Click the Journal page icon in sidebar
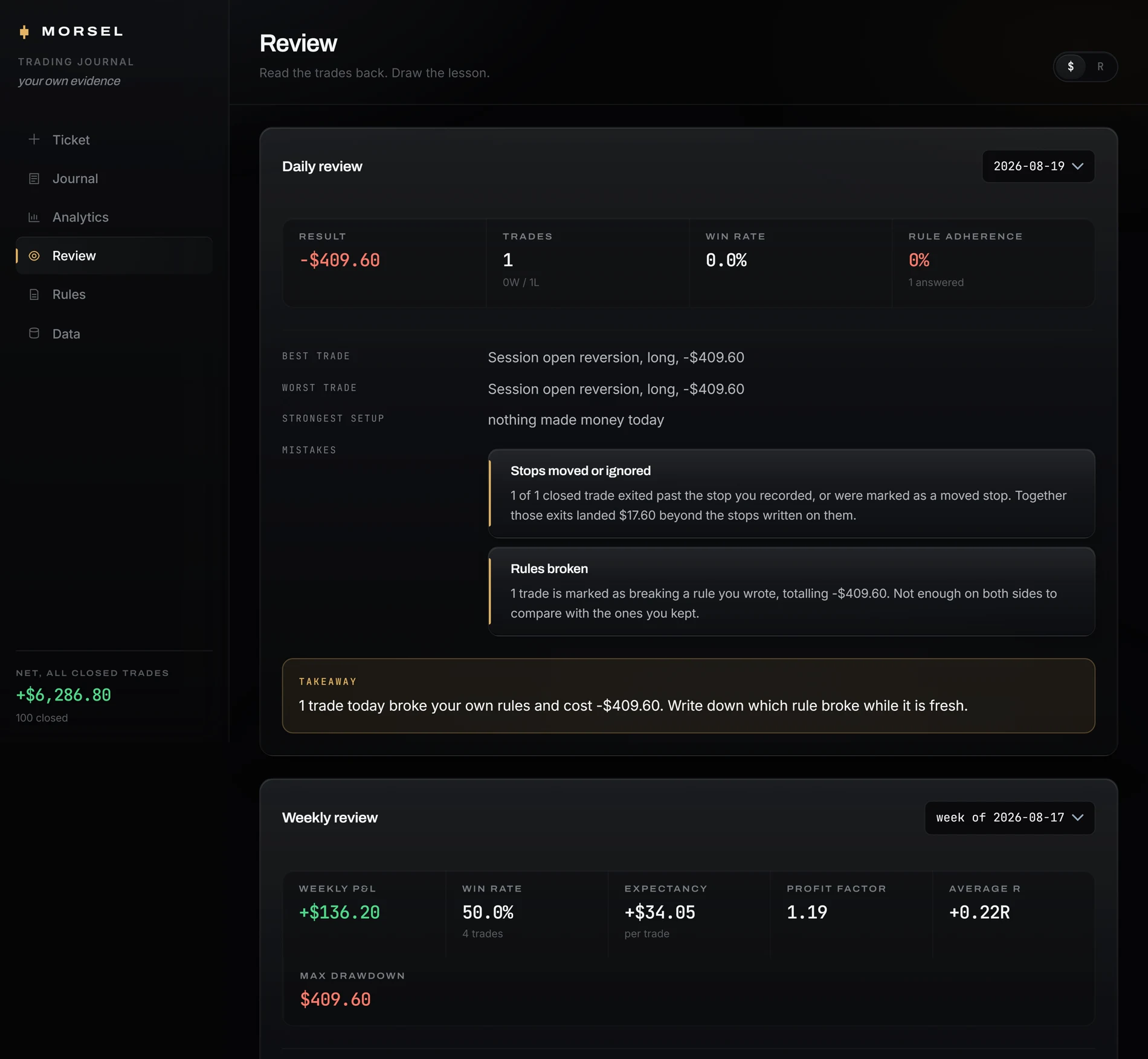The height and width of the screenshot is (1059, 1148). coord(34,178)
